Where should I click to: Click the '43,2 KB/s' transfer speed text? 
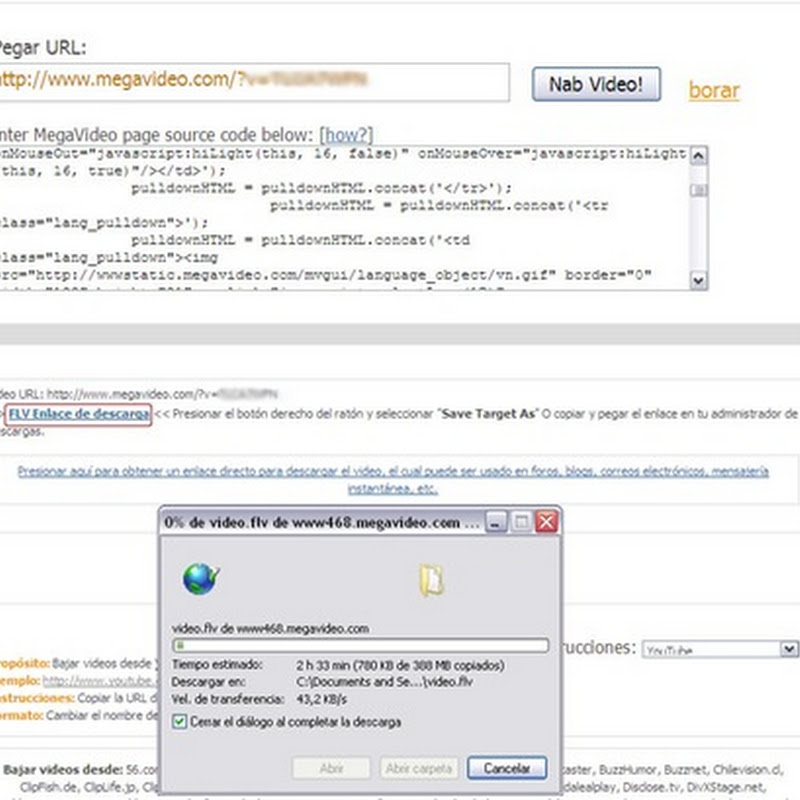tap(321, 699)
